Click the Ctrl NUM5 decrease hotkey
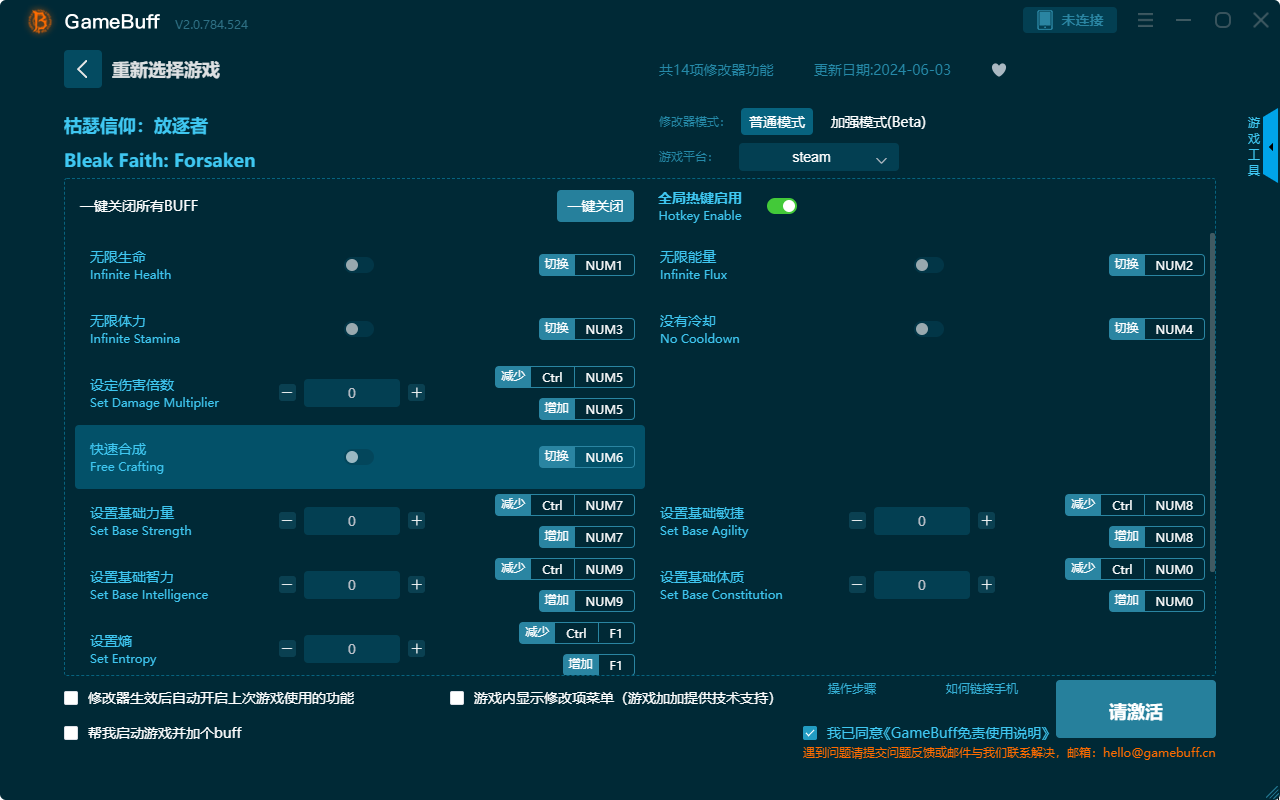 click(565, 377)
